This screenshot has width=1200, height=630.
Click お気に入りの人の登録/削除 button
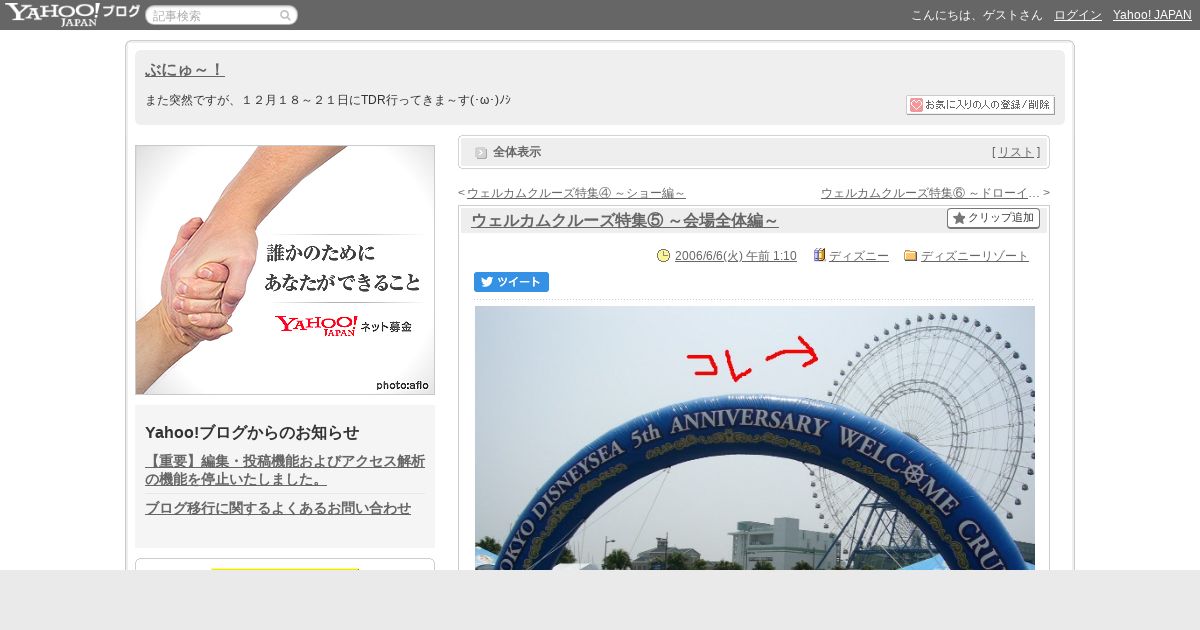(x=980, y=105)
